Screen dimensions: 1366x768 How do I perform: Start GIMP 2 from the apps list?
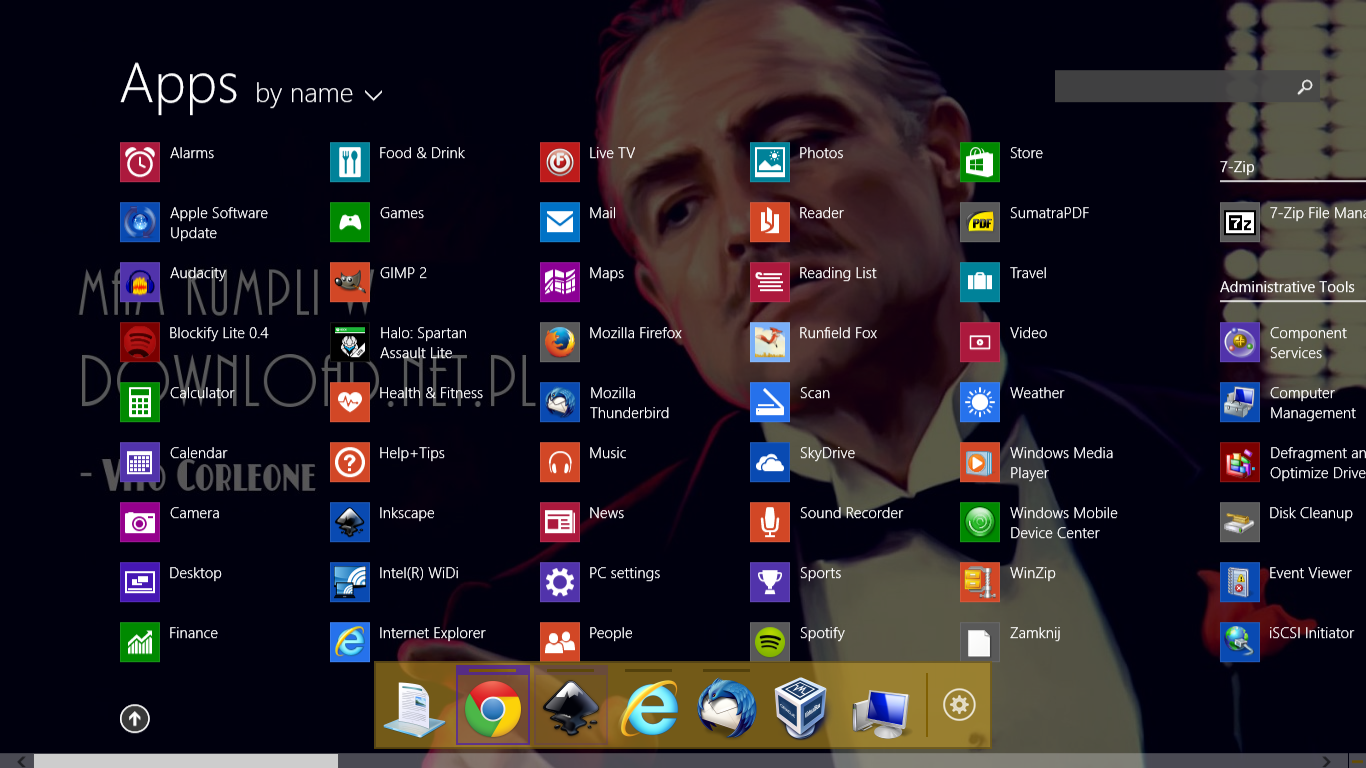pos(350,282)
